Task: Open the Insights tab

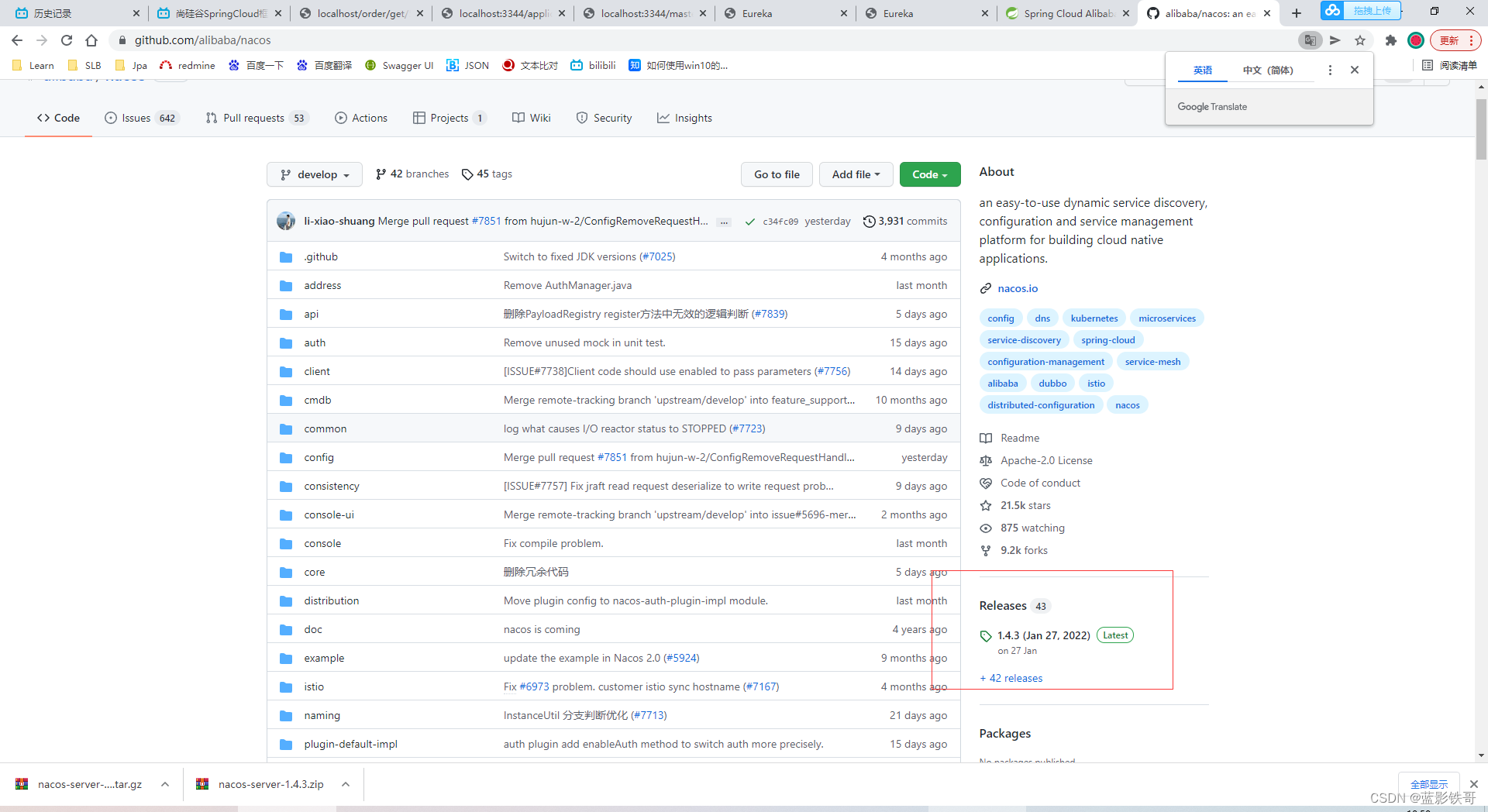Action: (x=684, y=118)
